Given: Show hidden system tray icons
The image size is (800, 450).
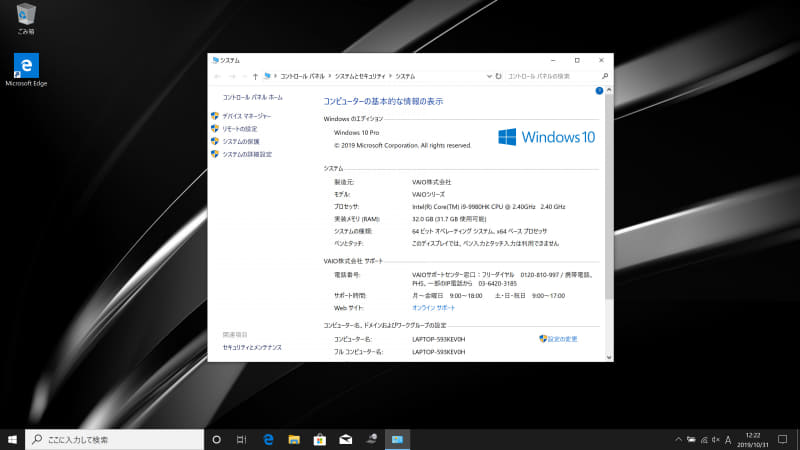Looking at the screenshot, I should pyautogui.click(x=678, y=440).
